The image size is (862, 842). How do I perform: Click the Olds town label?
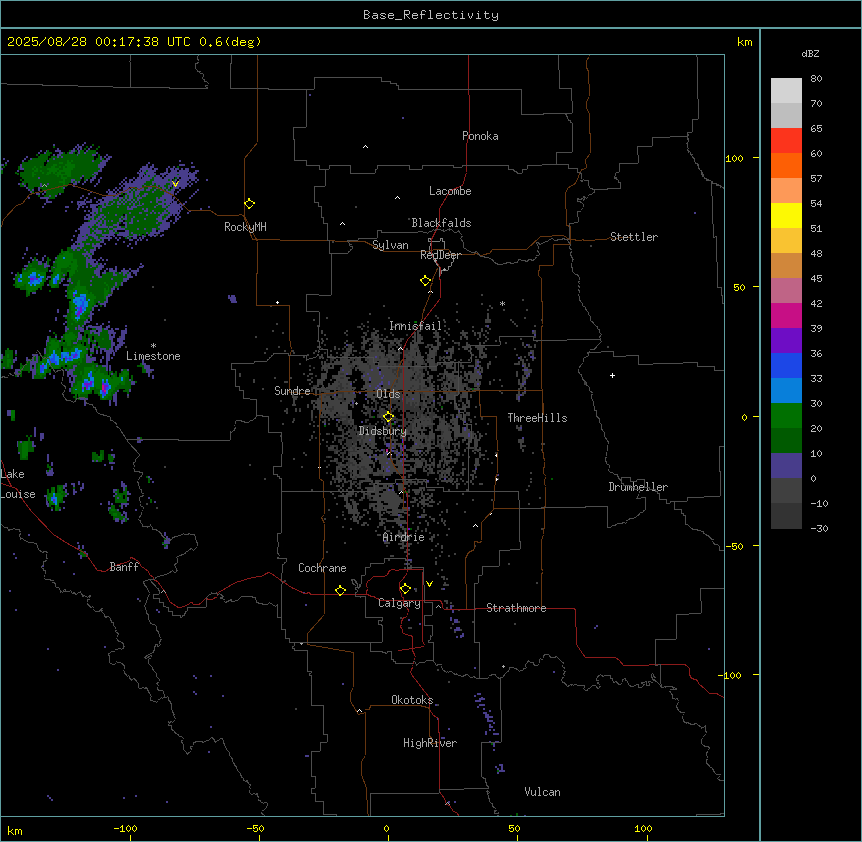388,394
